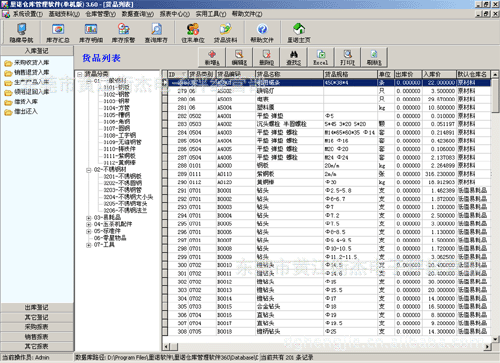Click the 隐藏导航 toolbar icon

pyautogui.click(x=21, y=33)
